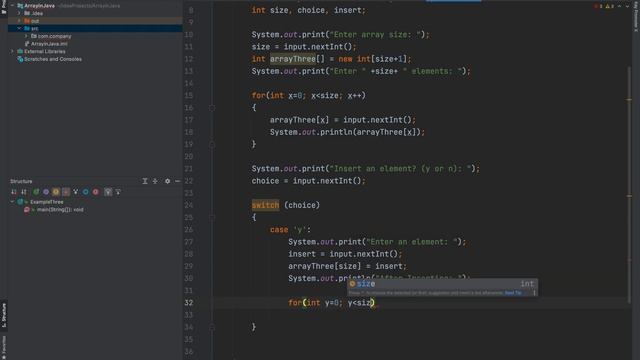Go to next highlighted error arrow
640x360 pixels.
pos(627,6)
